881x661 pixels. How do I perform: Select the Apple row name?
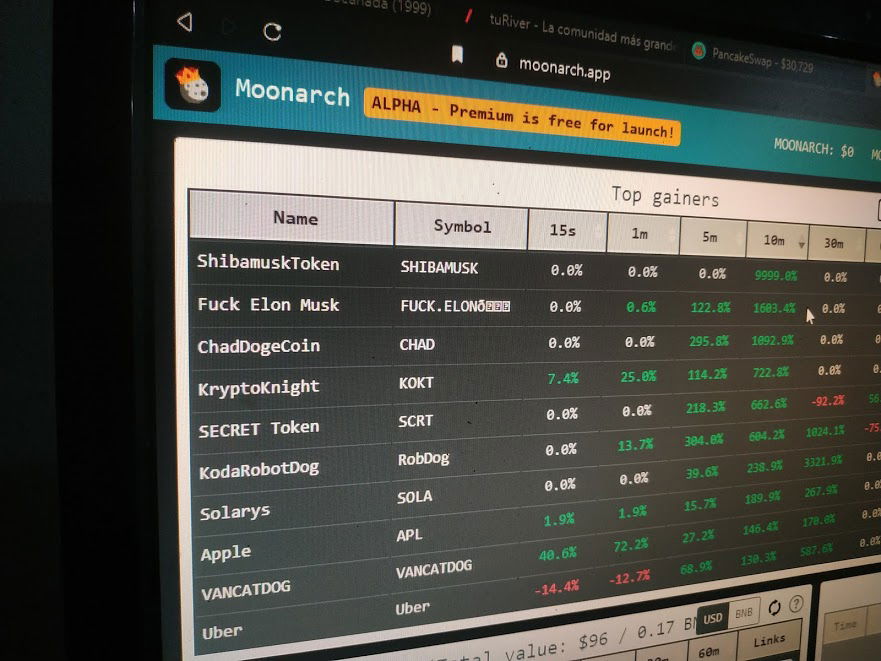click(226, 553)
